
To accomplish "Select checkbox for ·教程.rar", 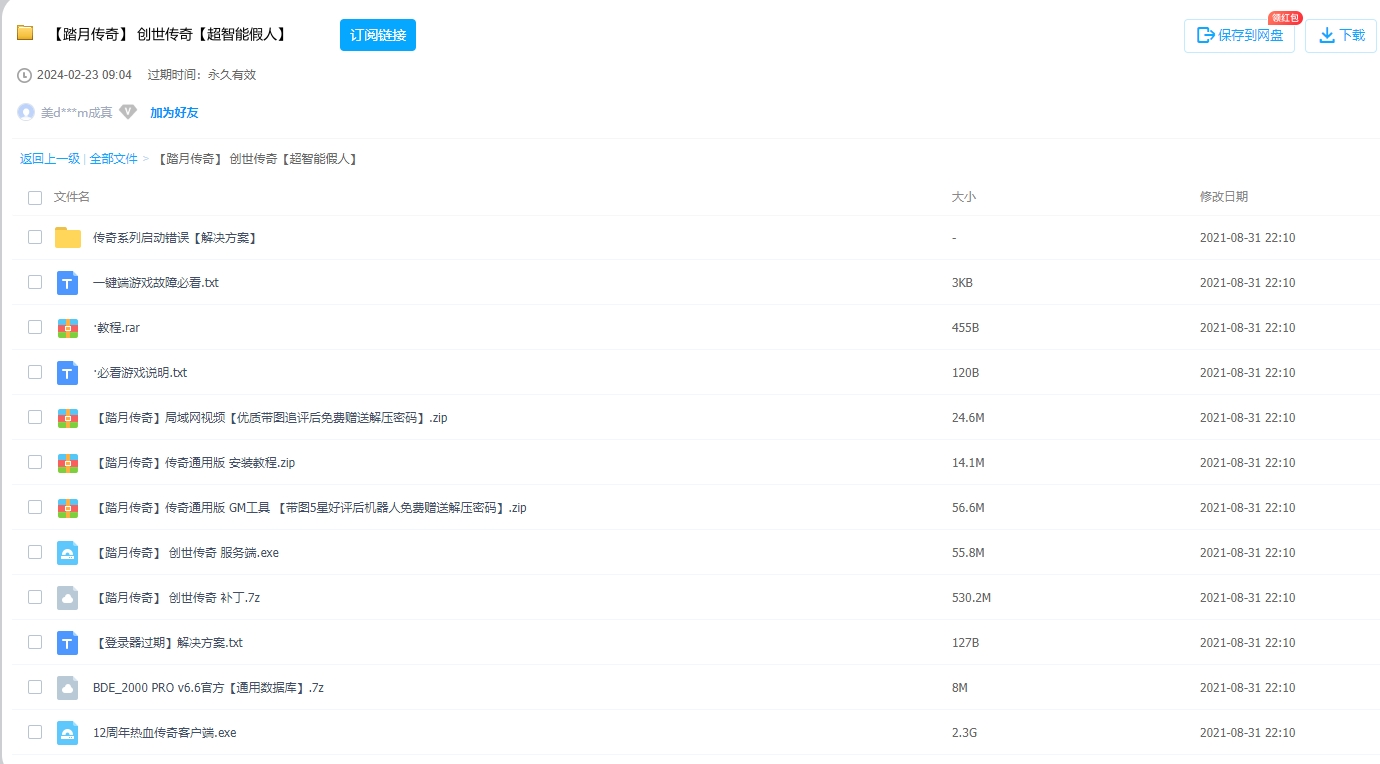I will point(35,327).
